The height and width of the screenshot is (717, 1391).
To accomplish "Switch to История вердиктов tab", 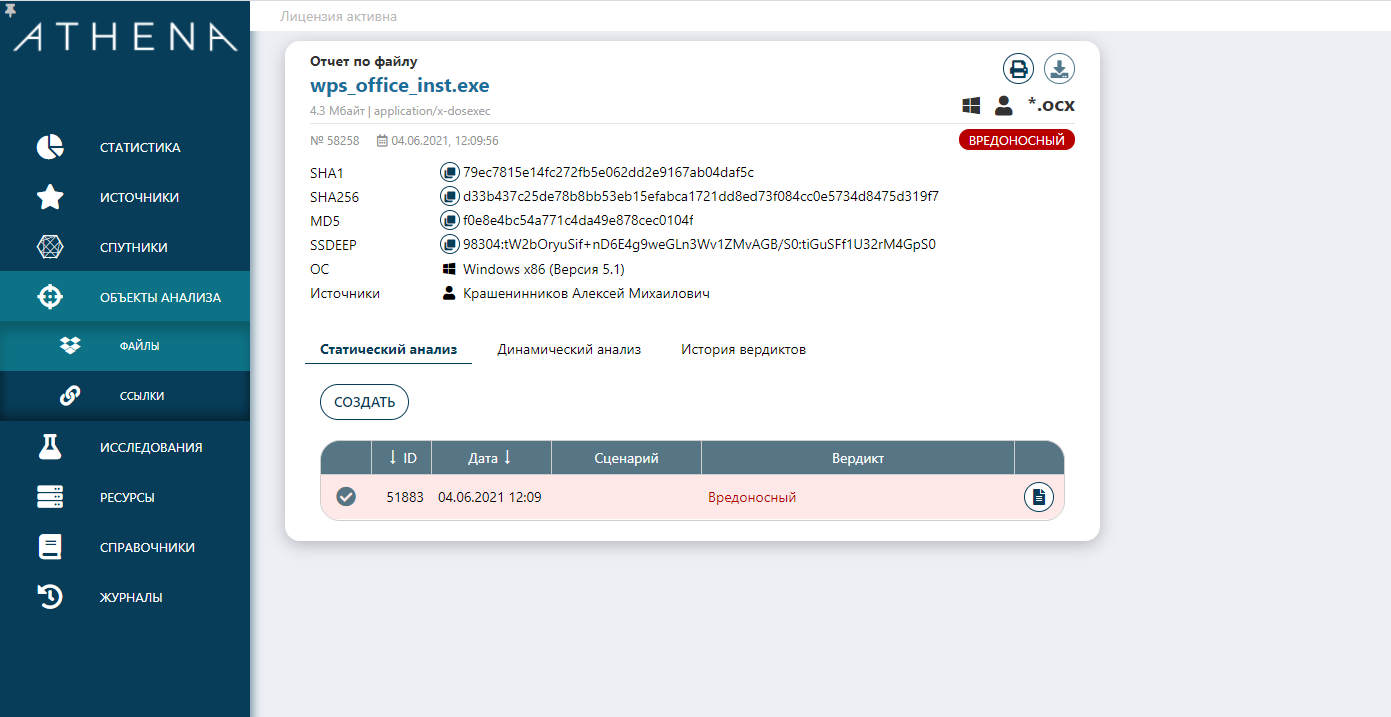I will click(743, 349).
